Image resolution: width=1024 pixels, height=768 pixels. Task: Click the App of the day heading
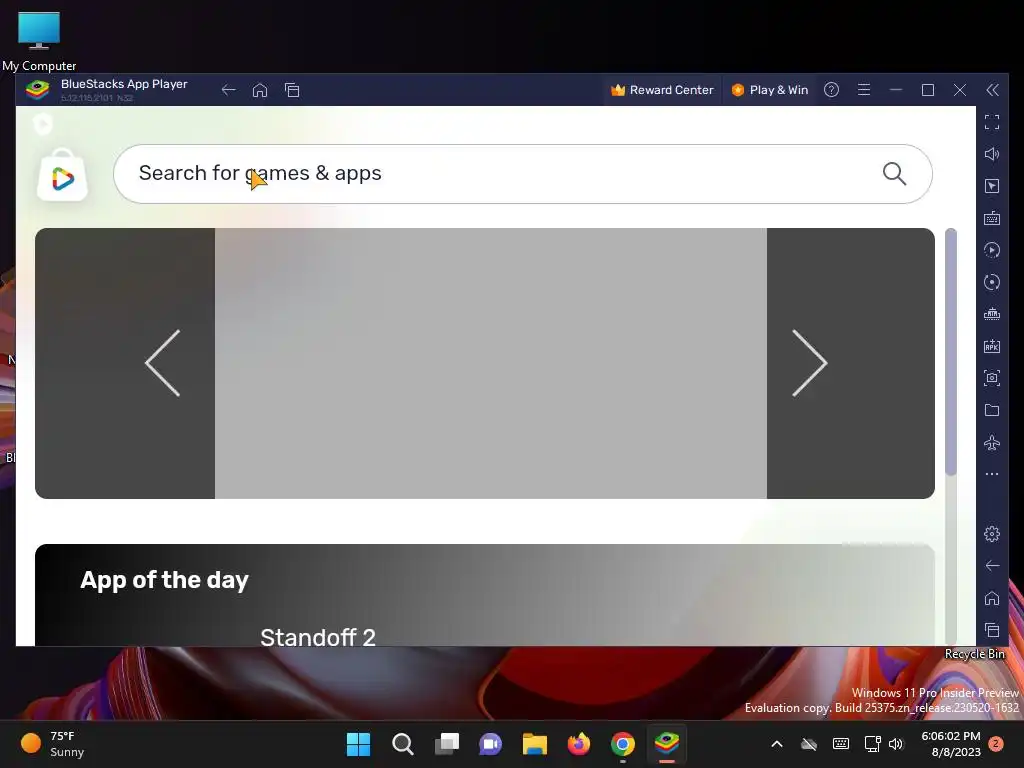click(x=165, y=580)
